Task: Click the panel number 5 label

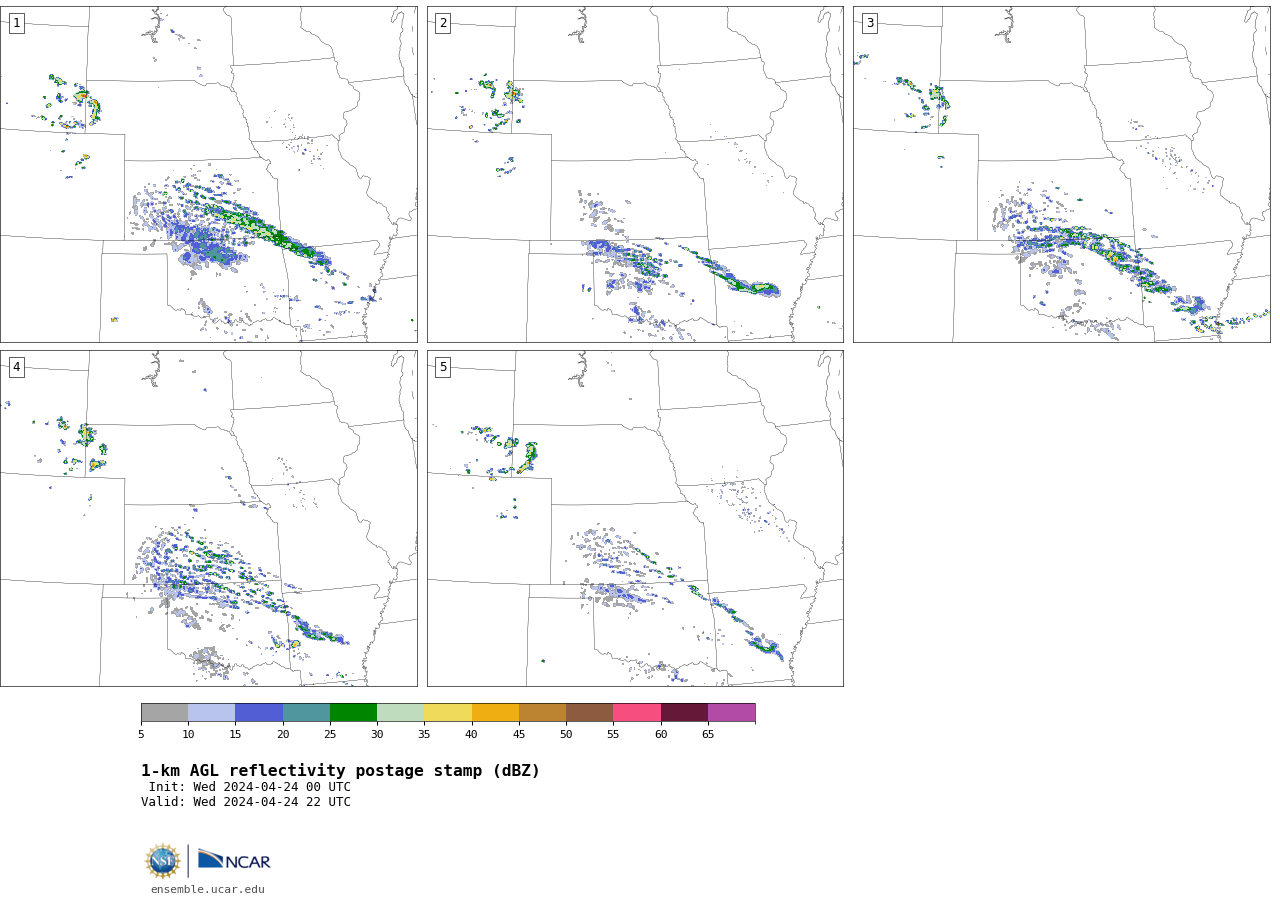Action: tap(443, 367)
